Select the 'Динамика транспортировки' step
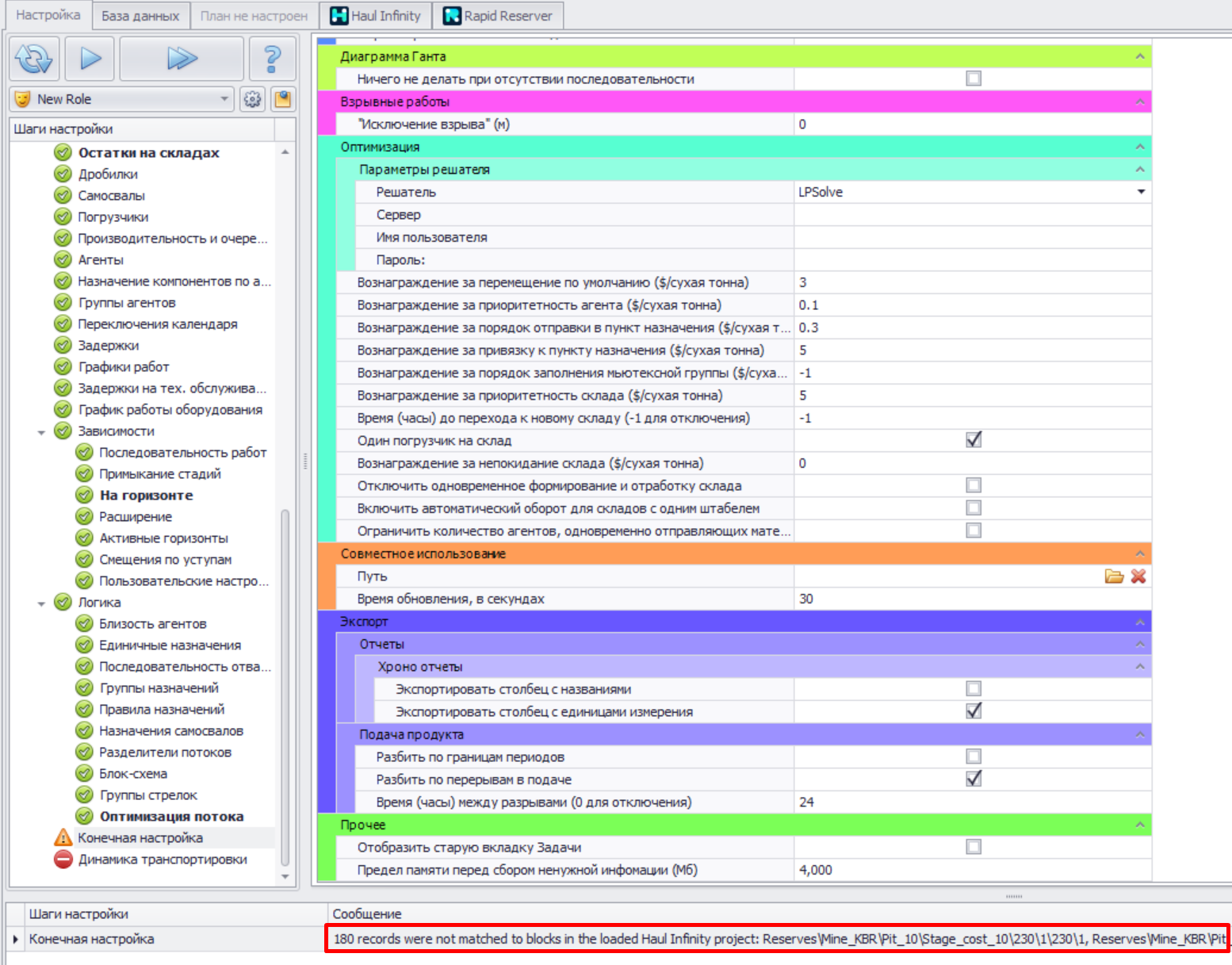The width and height of the screenshot is (1232, 965). (x=162, y=860)
